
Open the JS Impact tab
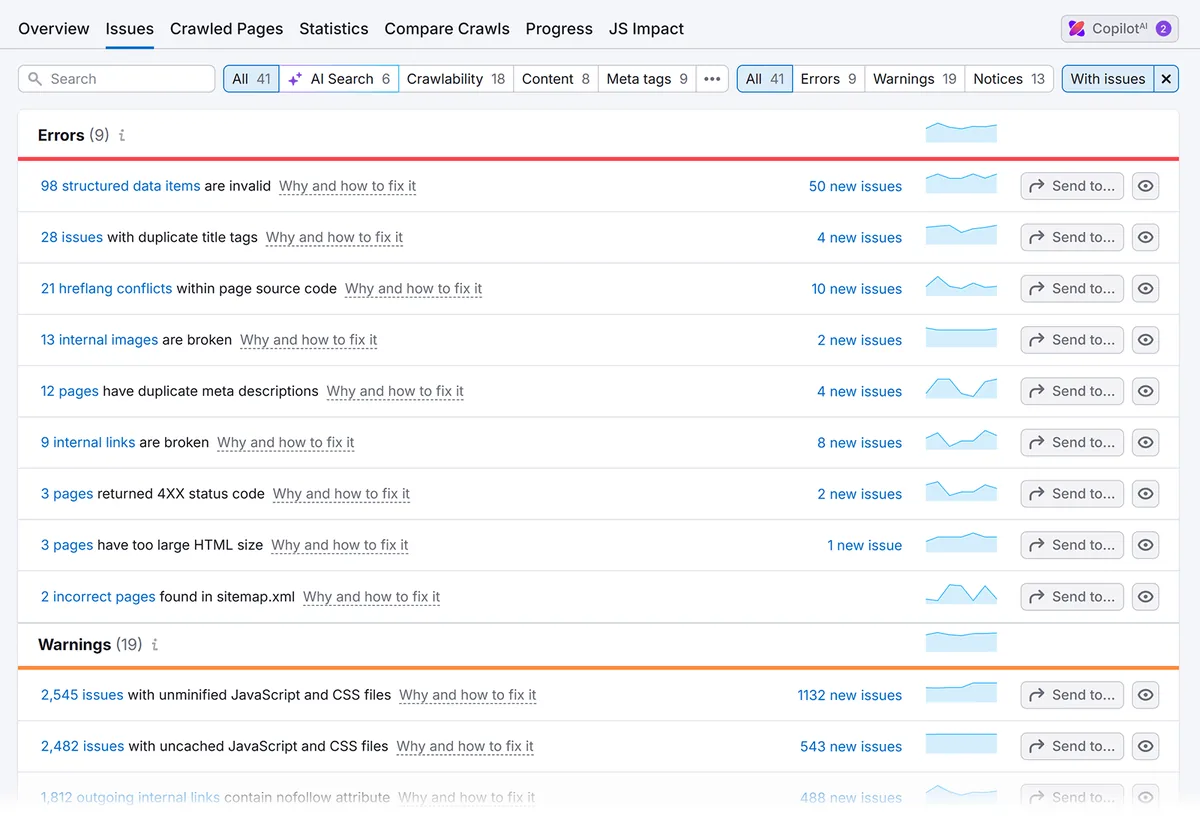[646, 29]
